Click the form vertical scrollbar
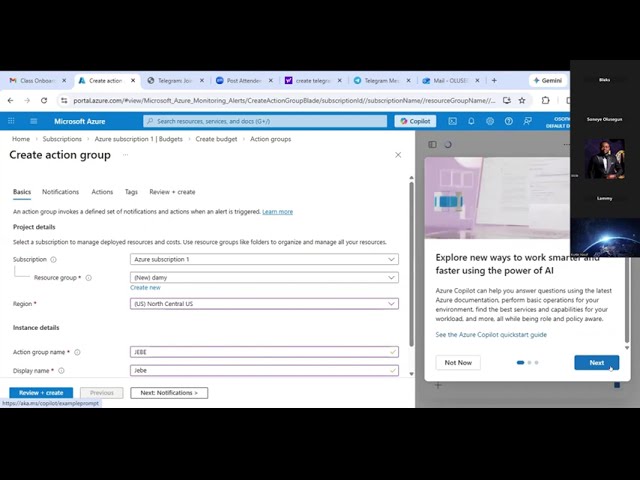640x480 pixels. tap(411, 264)
